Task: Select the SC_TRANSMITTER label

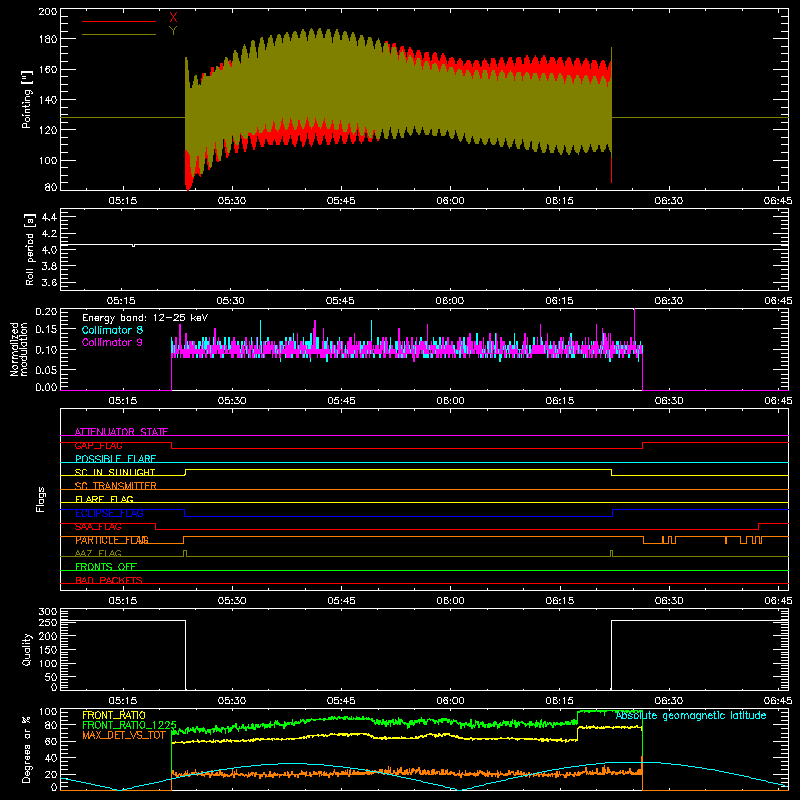Action: click(x=116, y=486)
